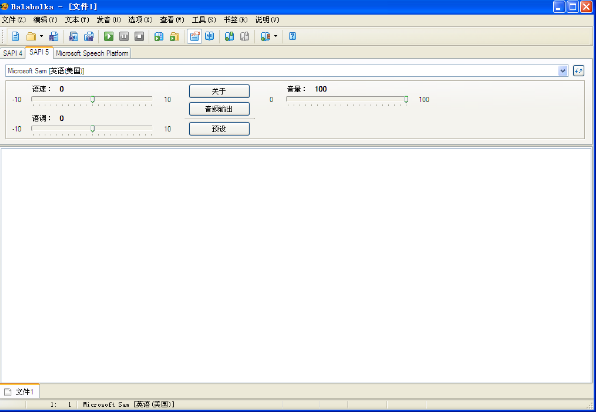Open the 发音 menu
Image resolution: width=601 pixels, height=417 pixels.
(x=109, y=20)
